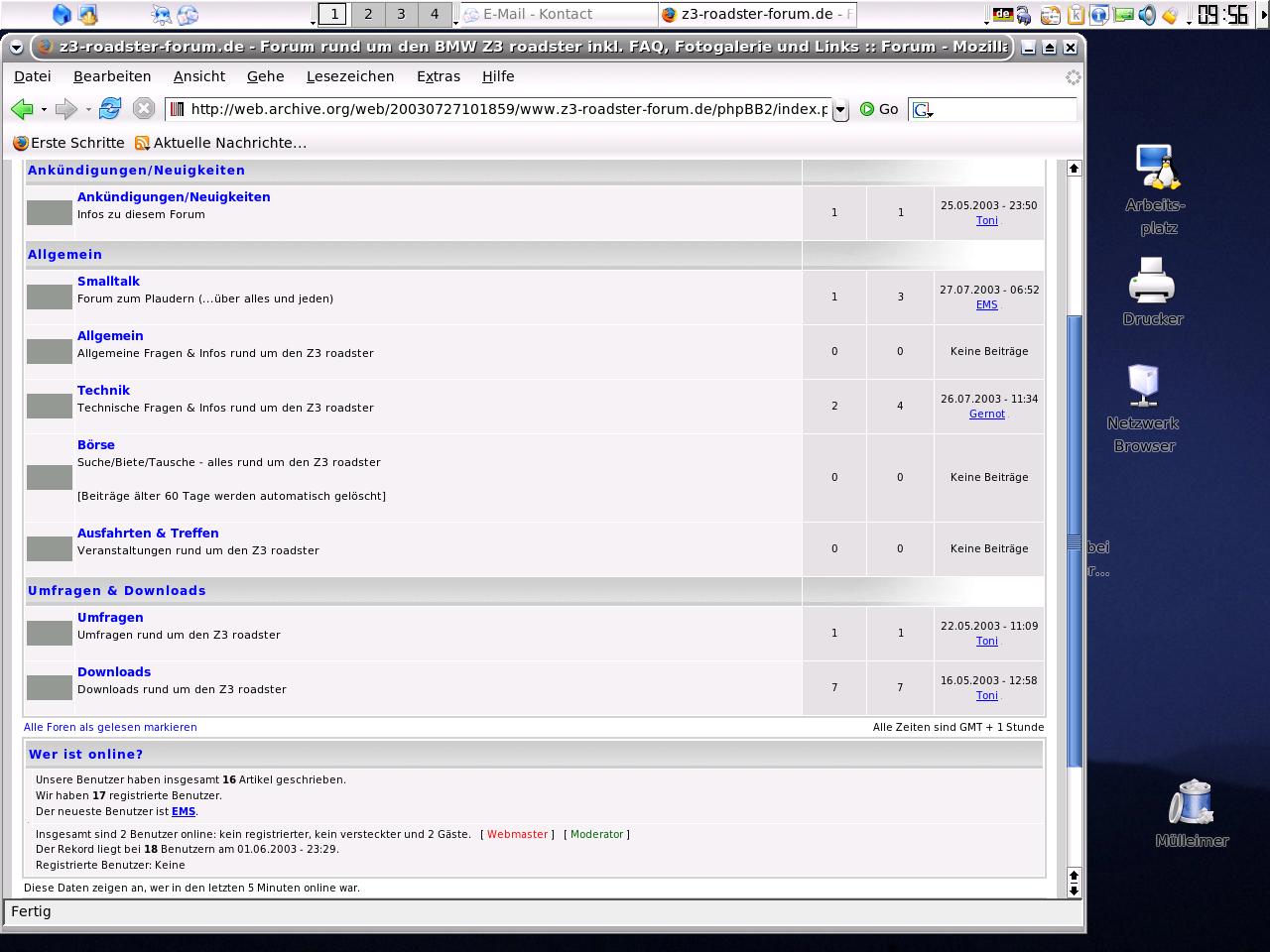This screenshot has height=952, width=1270.
Task: Click the volume speaker icon in system tray
Action: click(x=1147, y=15)
